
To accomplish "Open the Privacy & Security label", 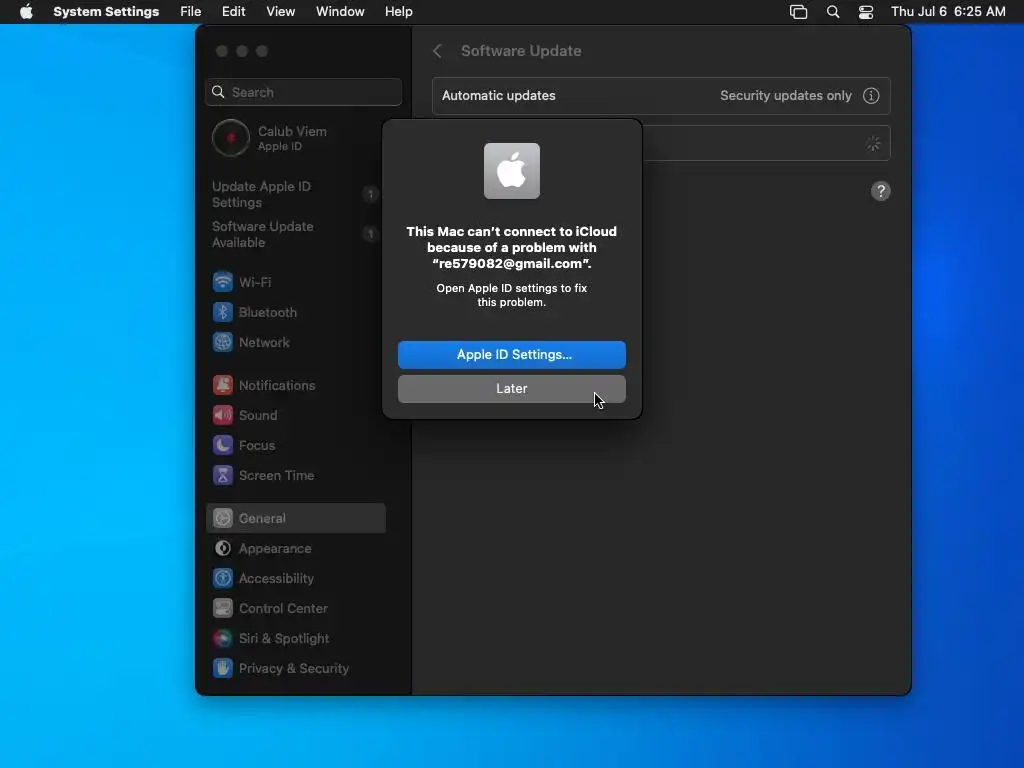I will (x=294, y=668).
